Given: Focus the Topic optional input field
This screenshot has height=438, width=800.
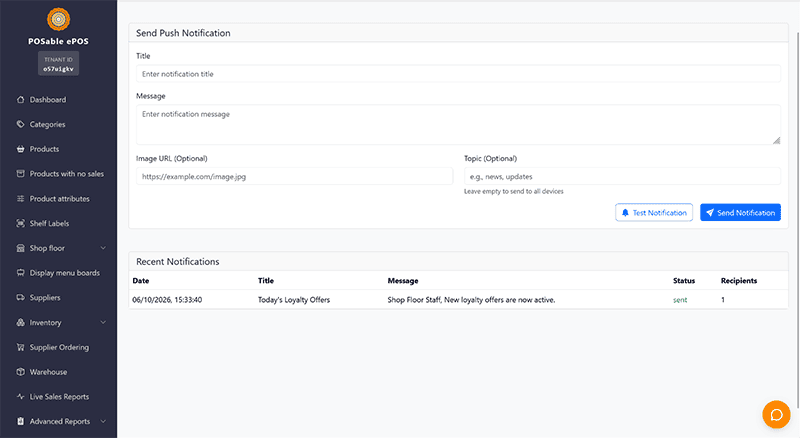Looking at the screenshot, I should click(x=622, y=176).
